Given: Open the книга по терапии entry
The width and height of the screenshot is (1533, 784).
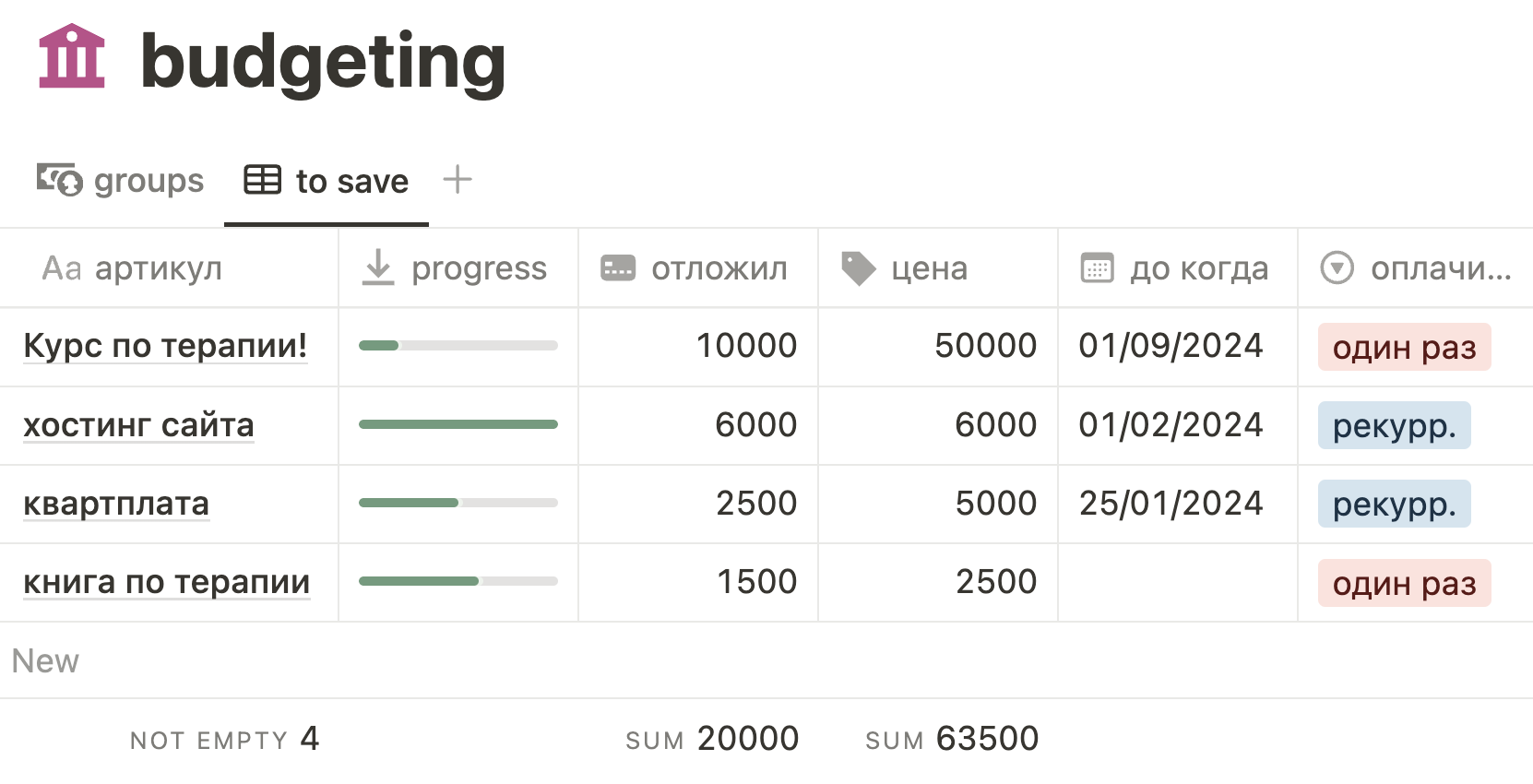Looking at the screenshot, I should click(x=166, y=582).
